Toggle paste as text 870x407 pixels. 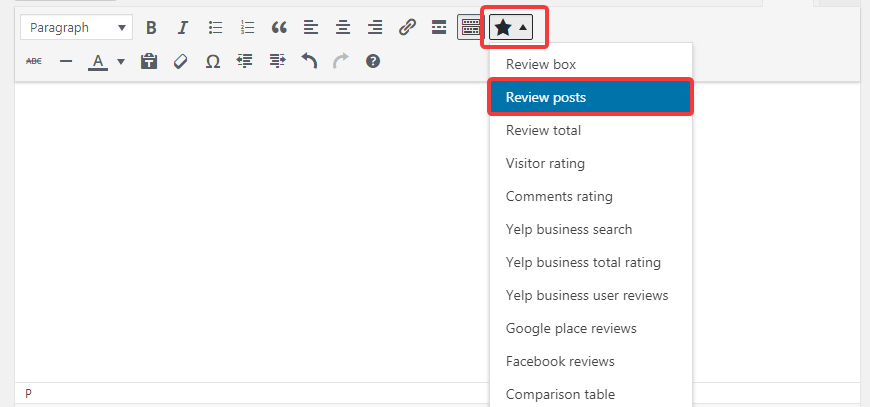149,62
